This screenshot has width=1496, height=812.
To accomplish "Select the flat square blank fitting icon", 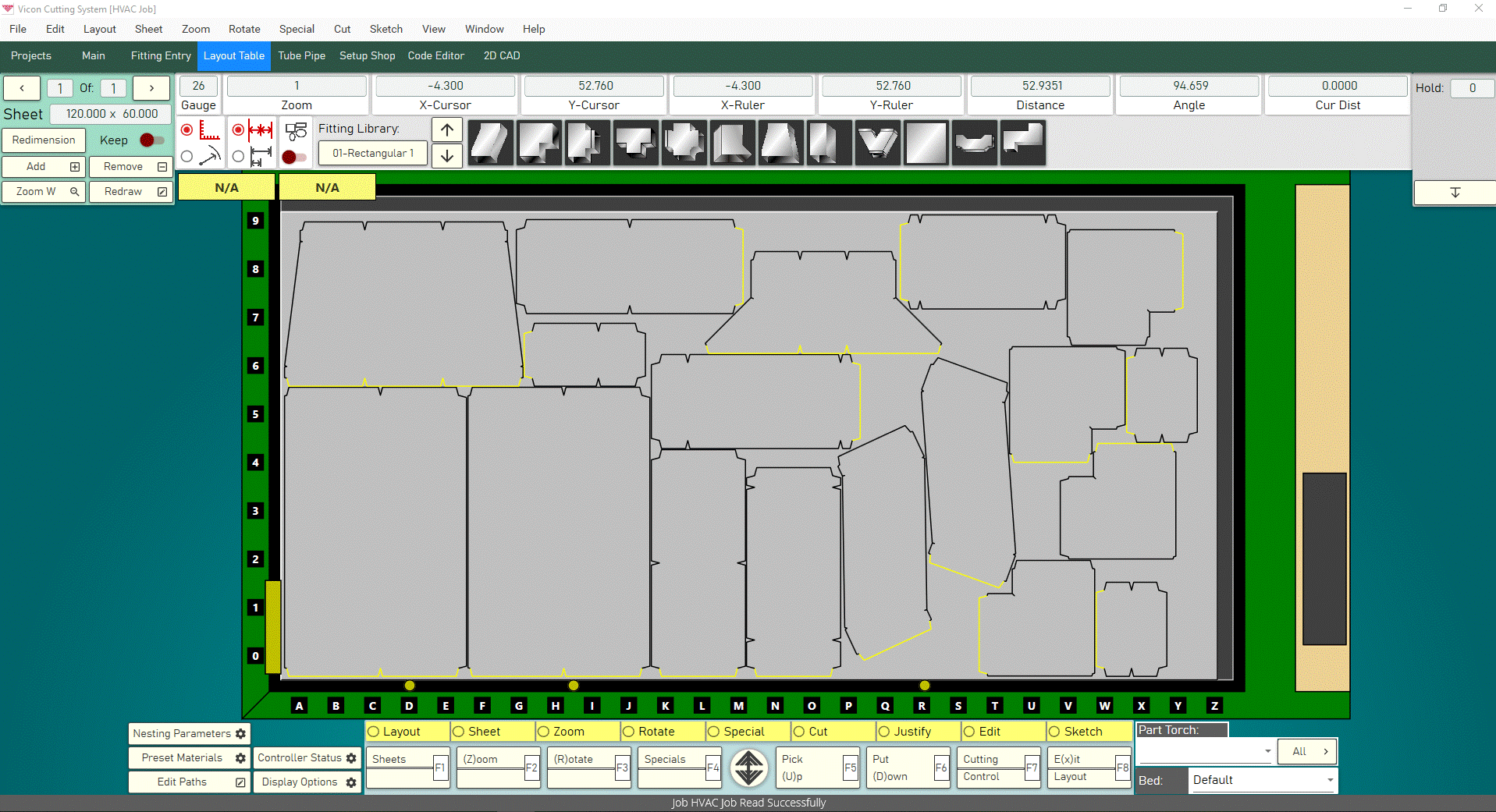I will tap(926, 143).
